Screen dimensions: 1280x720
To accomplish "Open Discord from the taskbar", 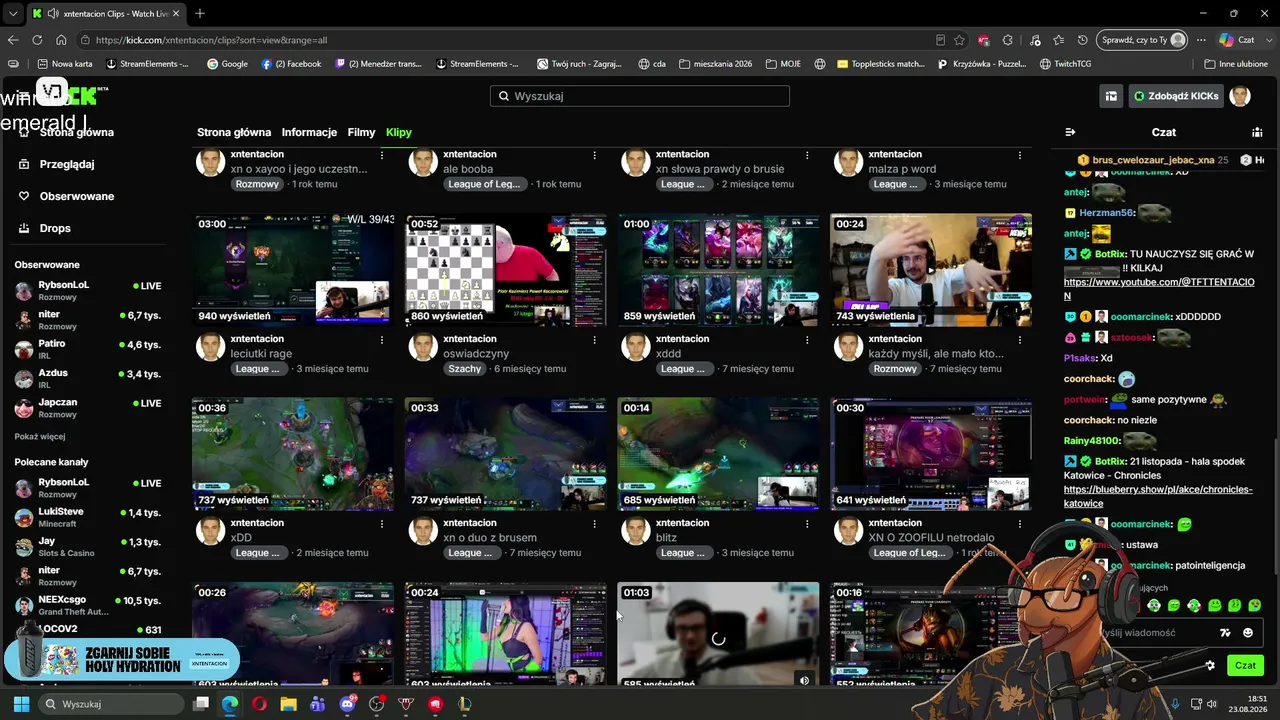I will (347, 704).
